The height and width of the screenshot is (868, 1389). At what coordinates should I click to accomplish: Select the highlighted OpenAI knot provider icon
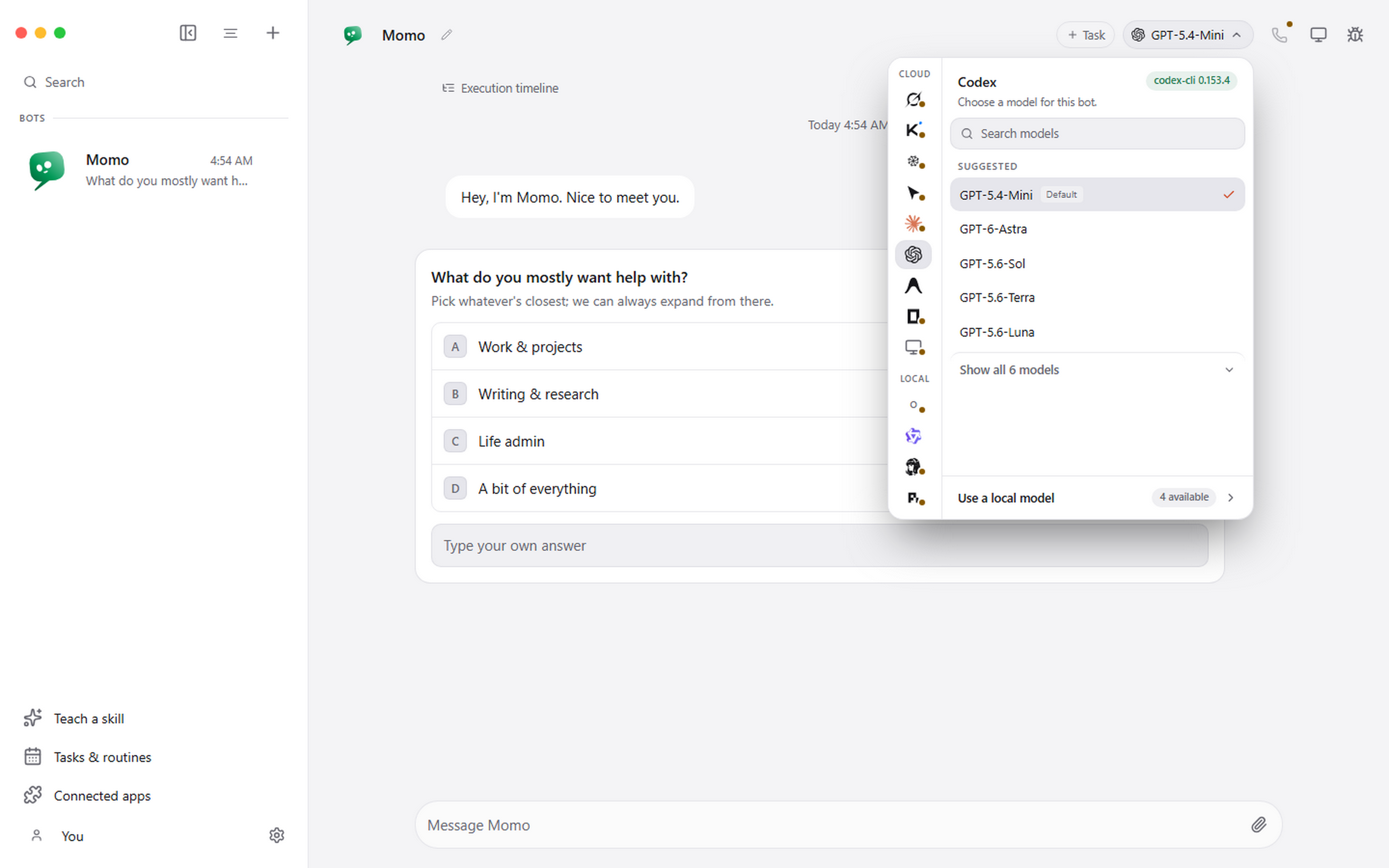913,254
